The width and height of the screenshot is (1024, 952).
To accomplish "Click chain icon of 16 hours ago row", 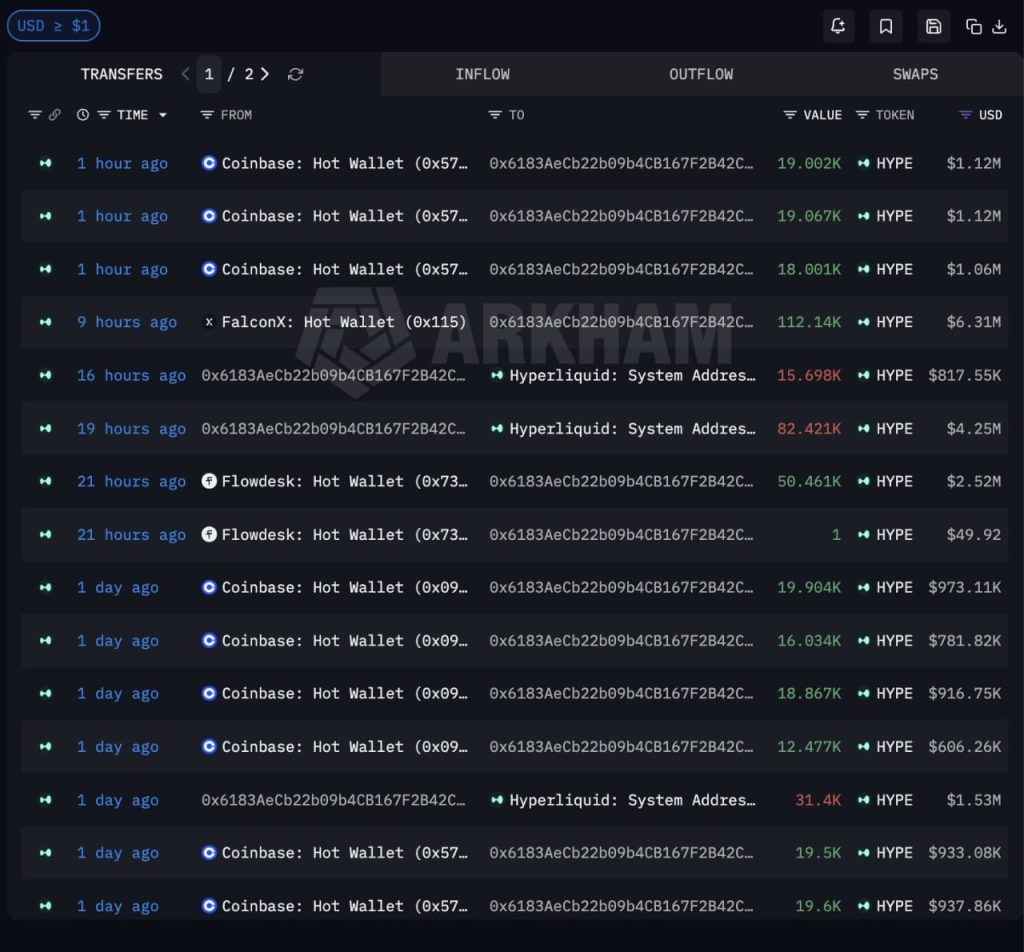I will [45, 375].
